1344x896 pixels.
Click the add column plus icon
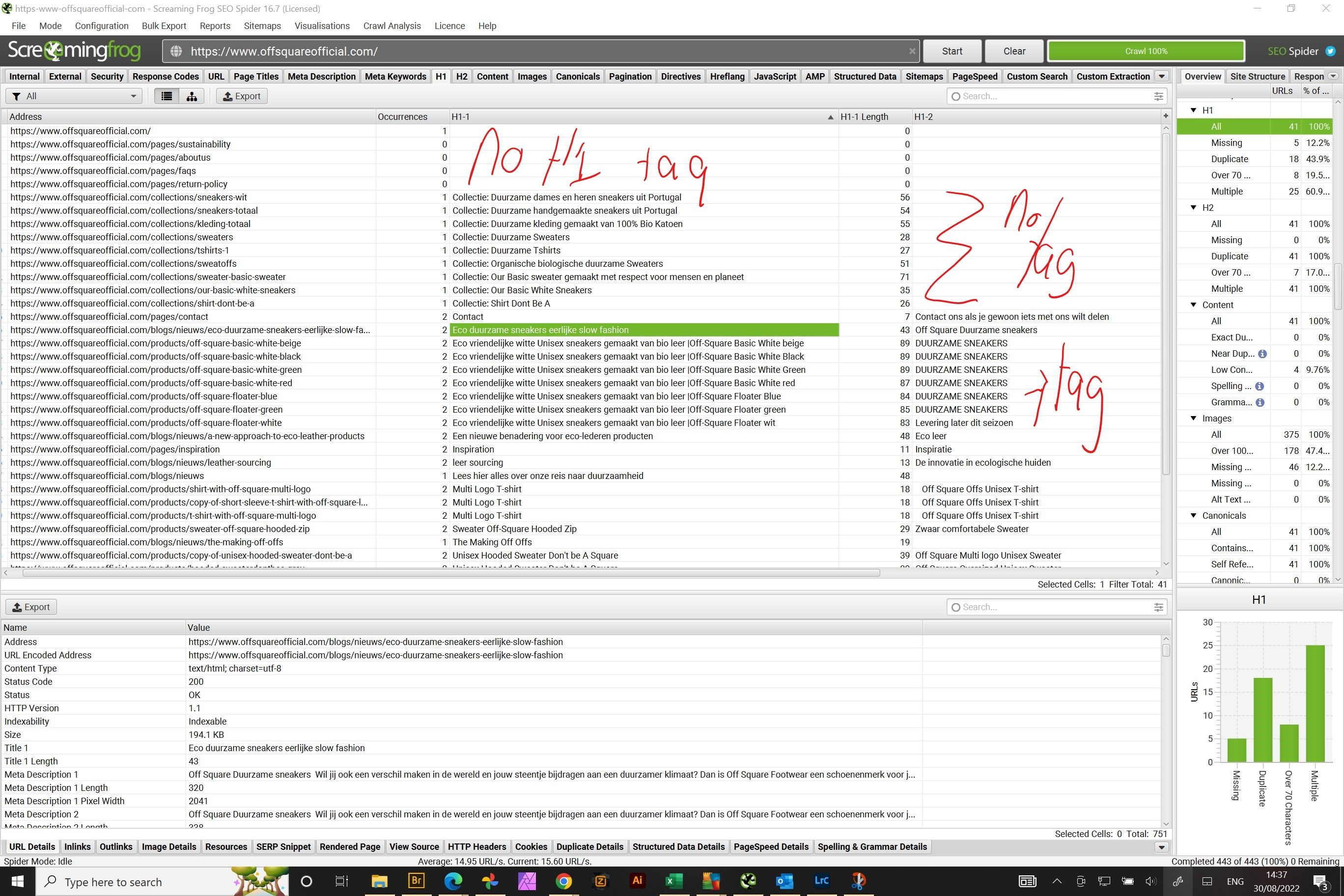(1165, 116)
